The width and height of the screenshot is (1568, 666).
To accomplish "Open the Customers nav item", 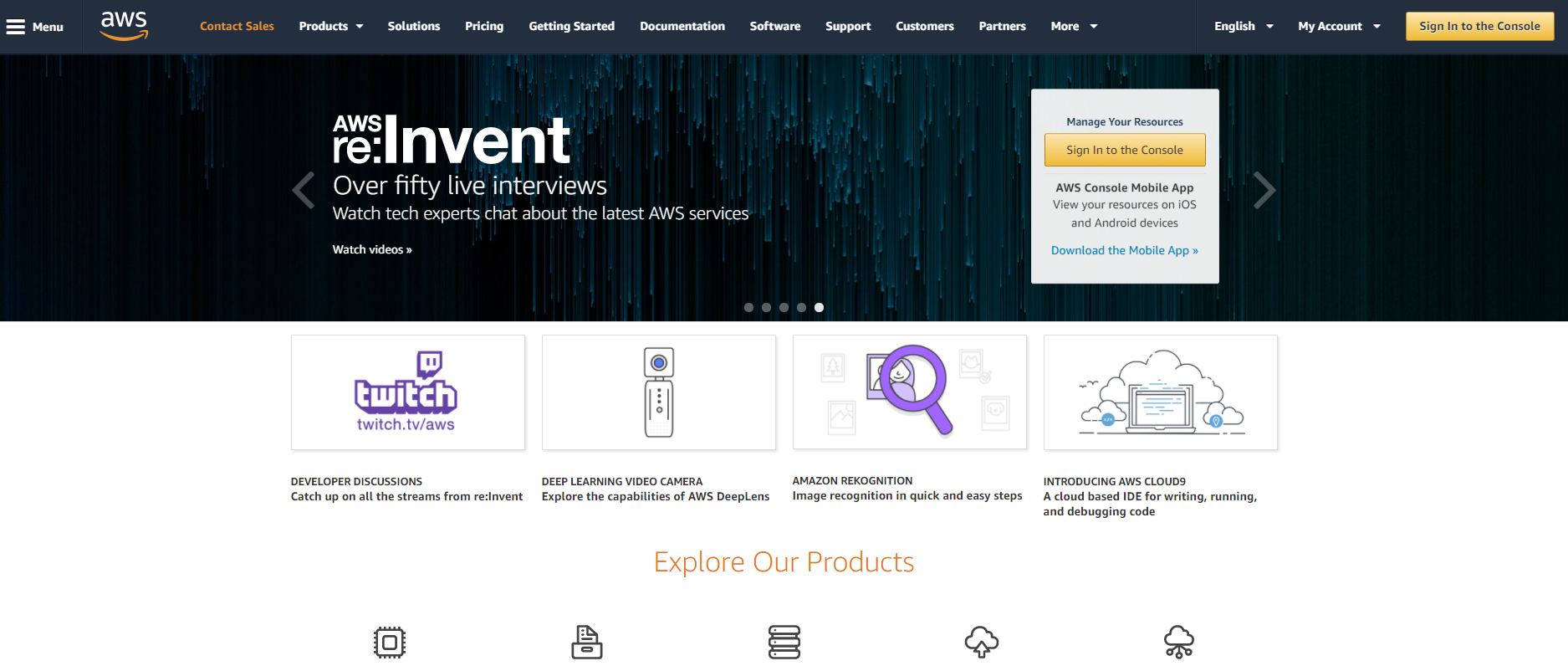I will tap(925, 26).
